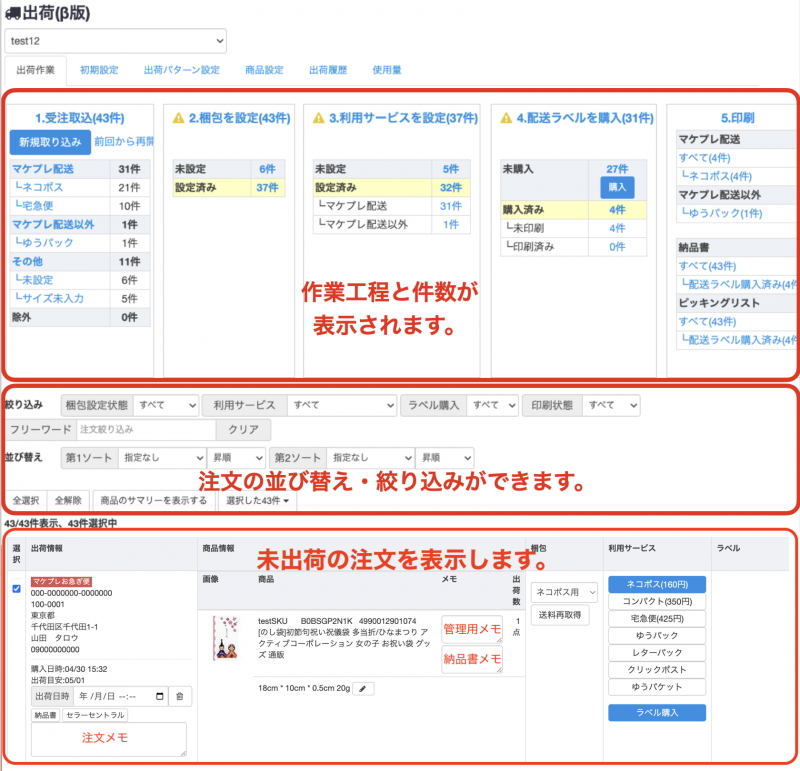Viewport: 800px width, 771px height.
Task: Click the マケプレ配送以外 link in 受注取込
Action: pos(53,225)
